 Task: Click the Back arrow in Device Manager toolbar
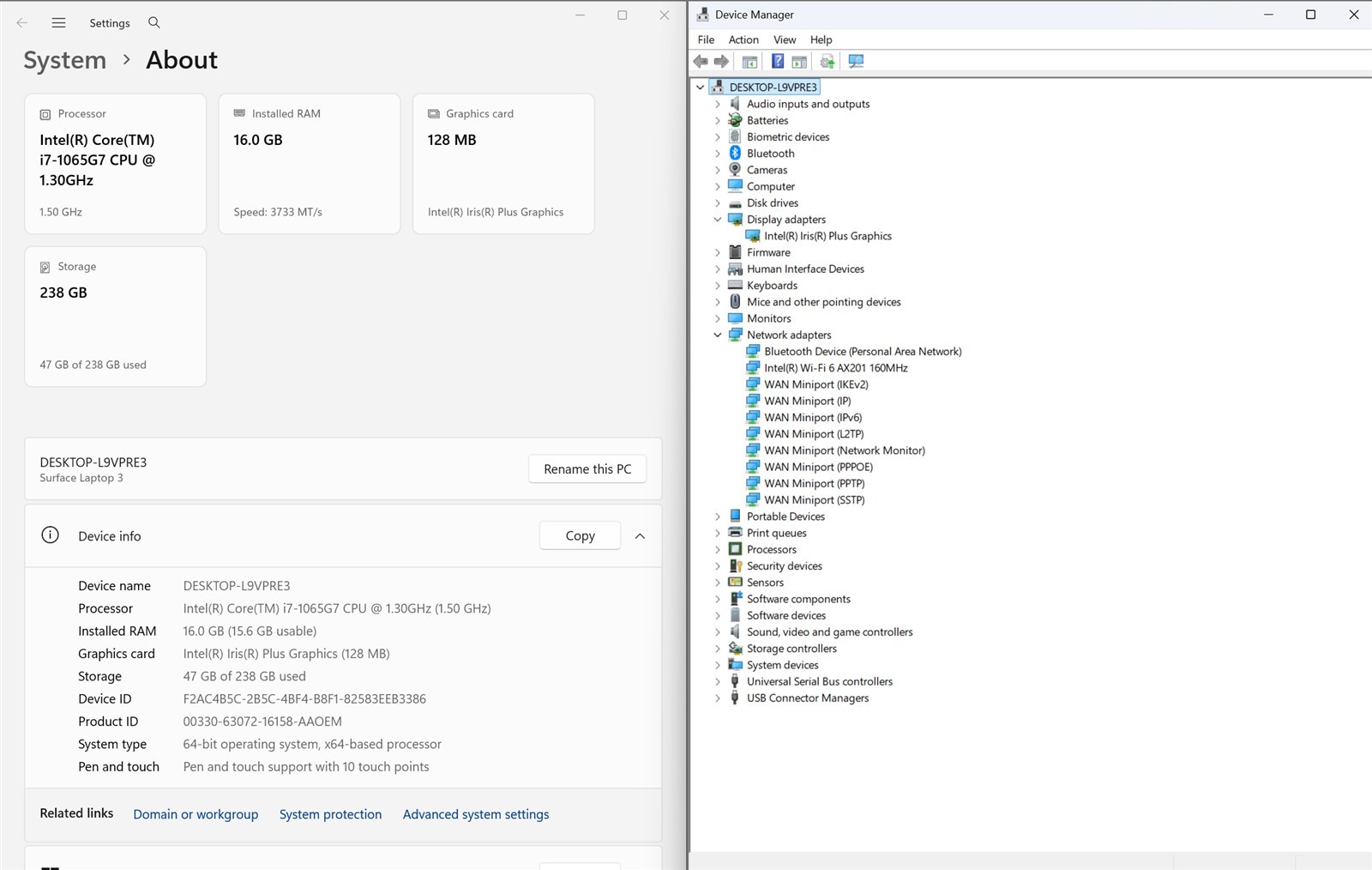pyautogui.click(x=701, y=61)
